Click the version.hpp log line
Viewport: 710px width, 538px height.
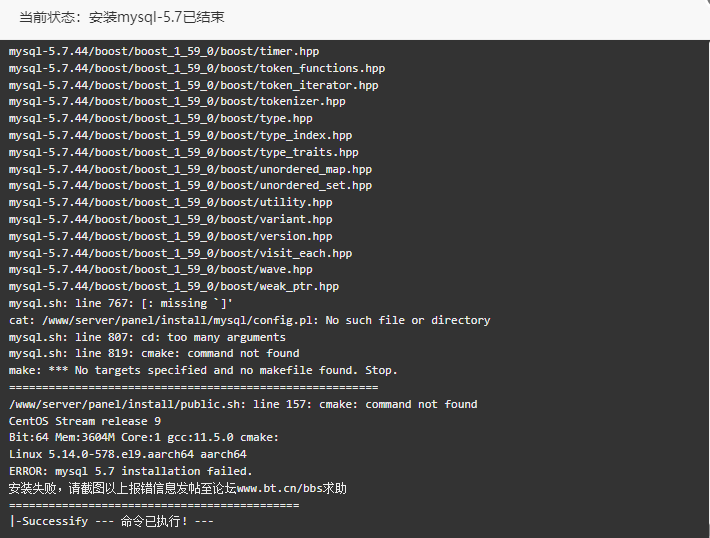pyautogui.click(x=170, y=236)
